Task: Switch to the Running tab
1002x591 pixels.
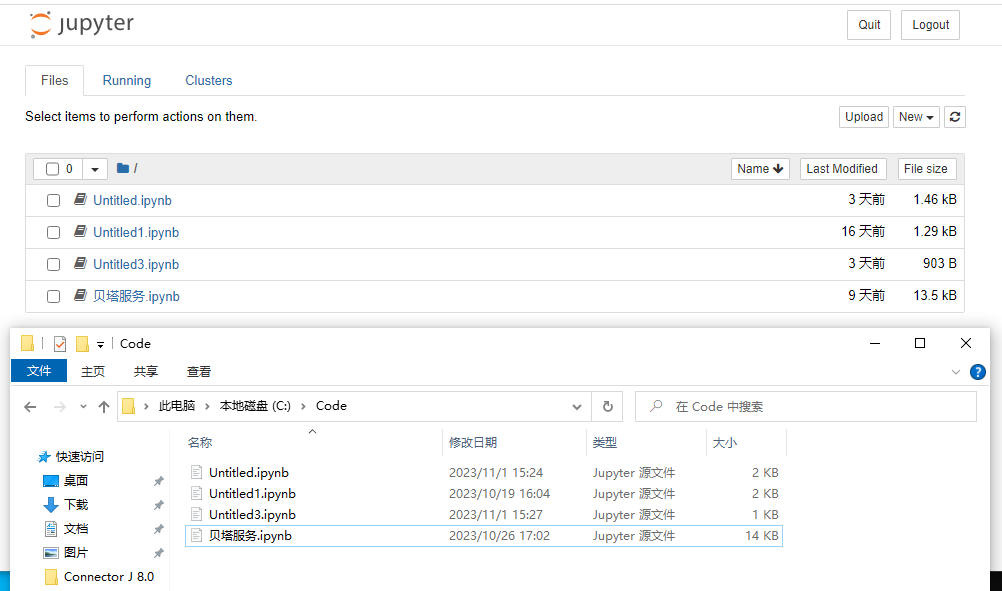Action: pyautogui.click(x=126, y=80)
